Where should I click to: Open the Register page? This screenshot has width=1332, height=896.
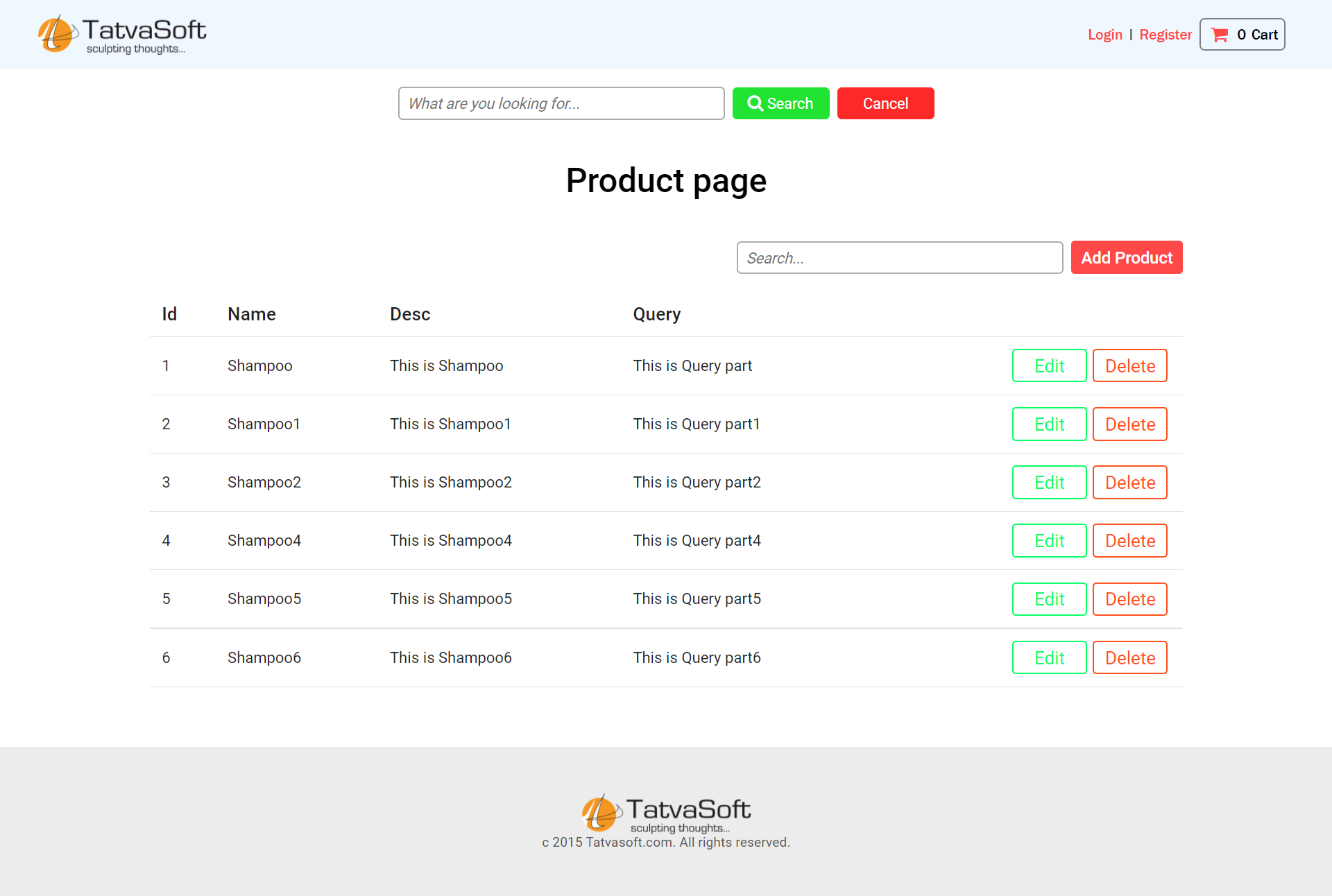[1165, 34]
